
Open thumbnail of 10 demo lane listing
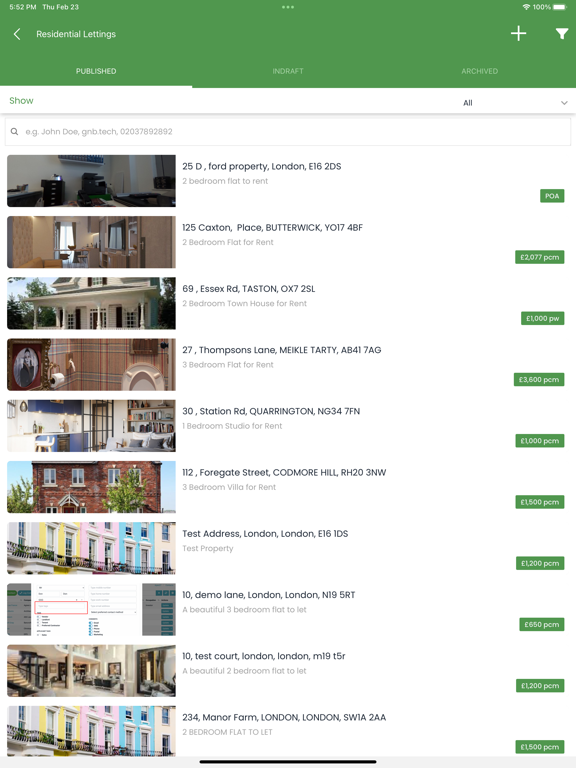click(x=91, y=609)
